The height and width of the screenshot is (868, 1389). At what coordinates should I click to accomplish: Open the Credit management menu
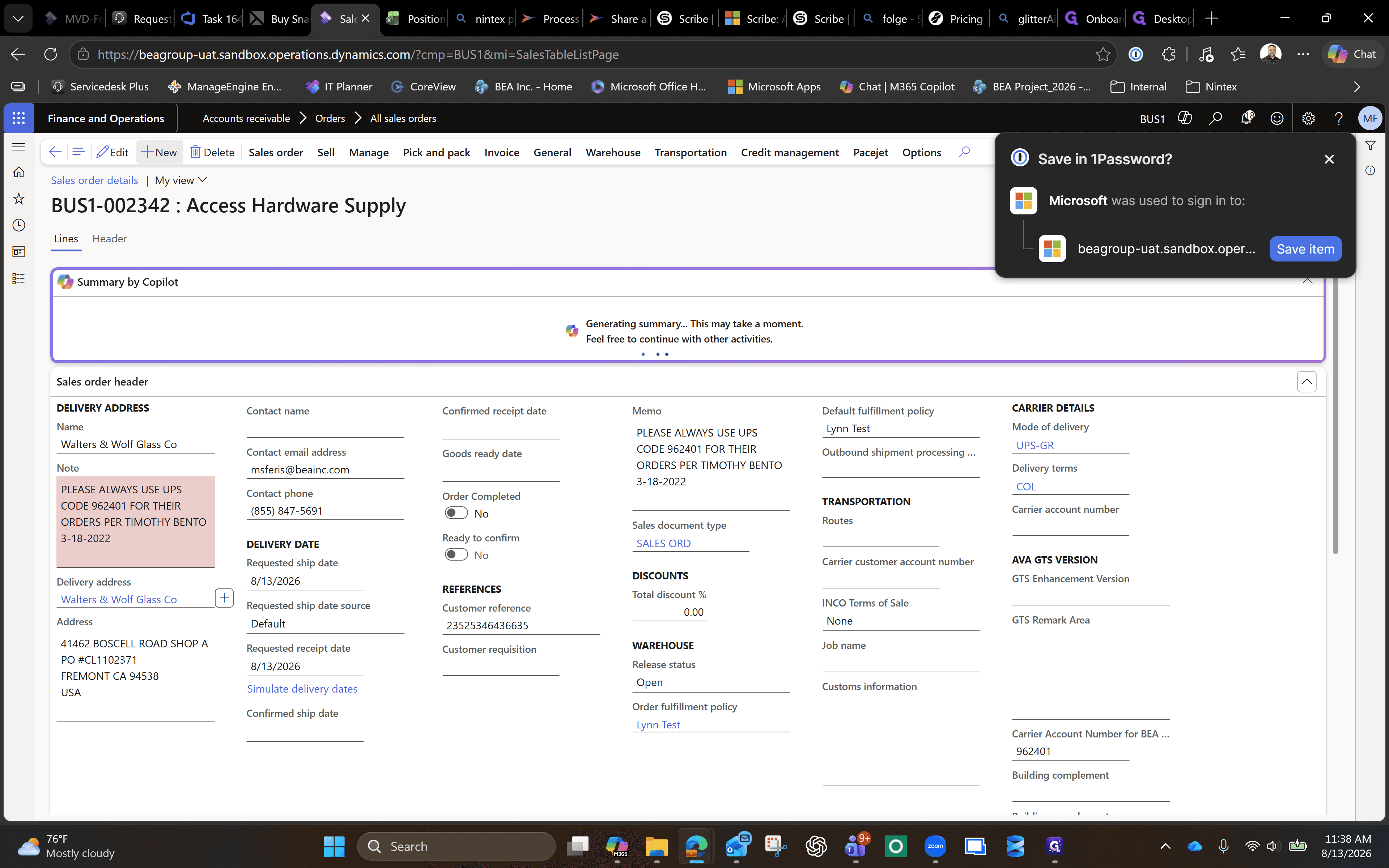(x=790, y=152)
